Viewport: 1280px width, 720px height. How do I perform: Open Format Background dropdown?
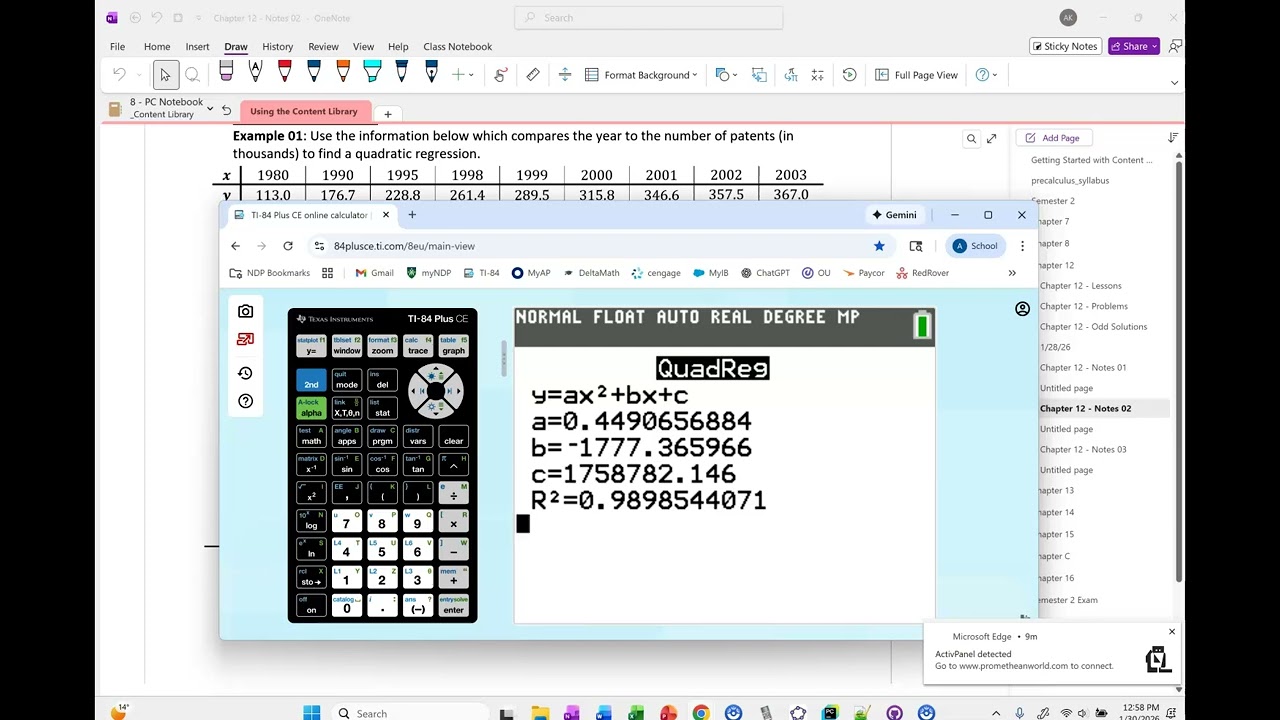click(641, 75)
